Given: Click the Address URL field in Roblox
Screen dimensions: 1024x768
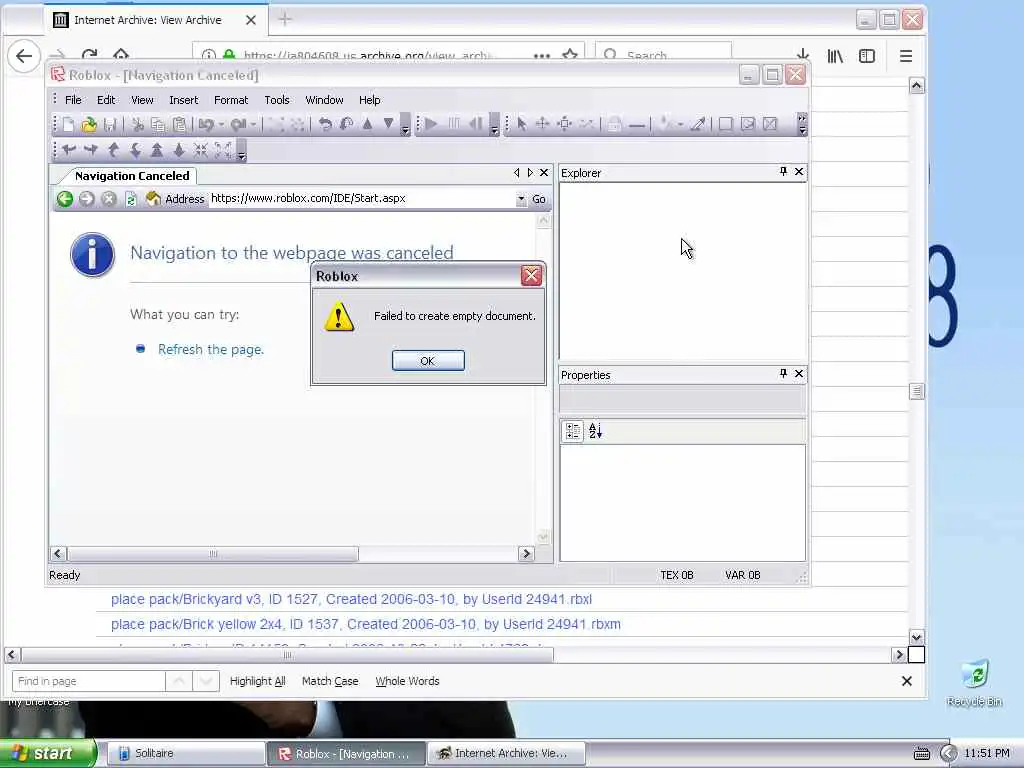Looking at the screenshot, I should coord(362,199).
